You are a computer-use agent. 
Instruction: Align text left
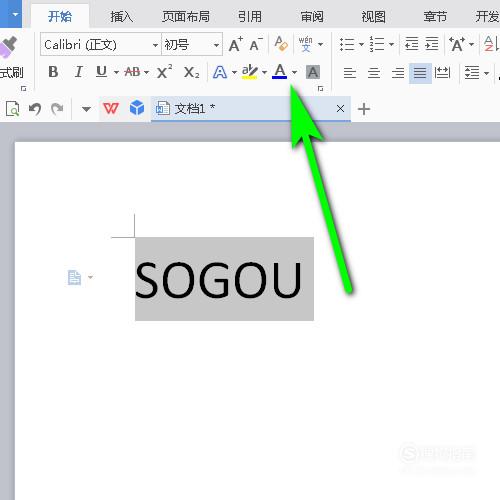350,72
